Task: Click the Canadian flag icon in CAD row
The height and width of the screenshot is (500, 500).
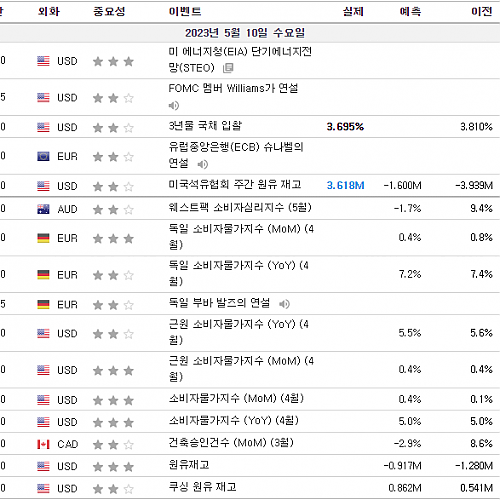Action: [43, 444]
